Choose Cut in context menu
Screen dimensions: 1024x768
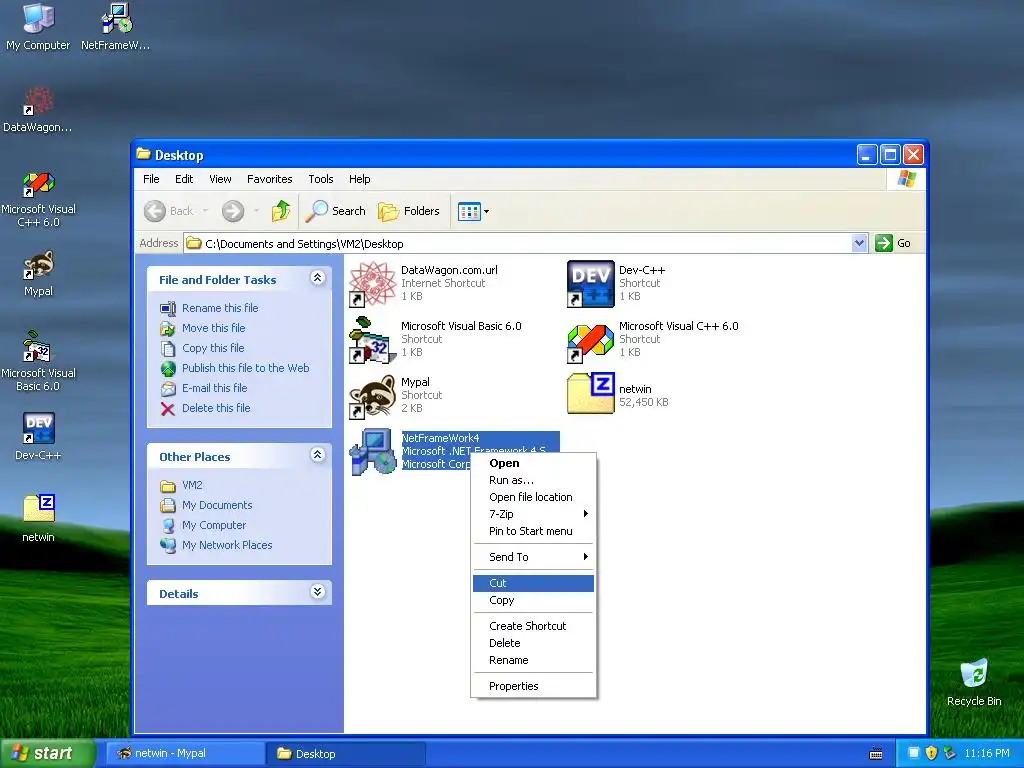click(533, 583)
